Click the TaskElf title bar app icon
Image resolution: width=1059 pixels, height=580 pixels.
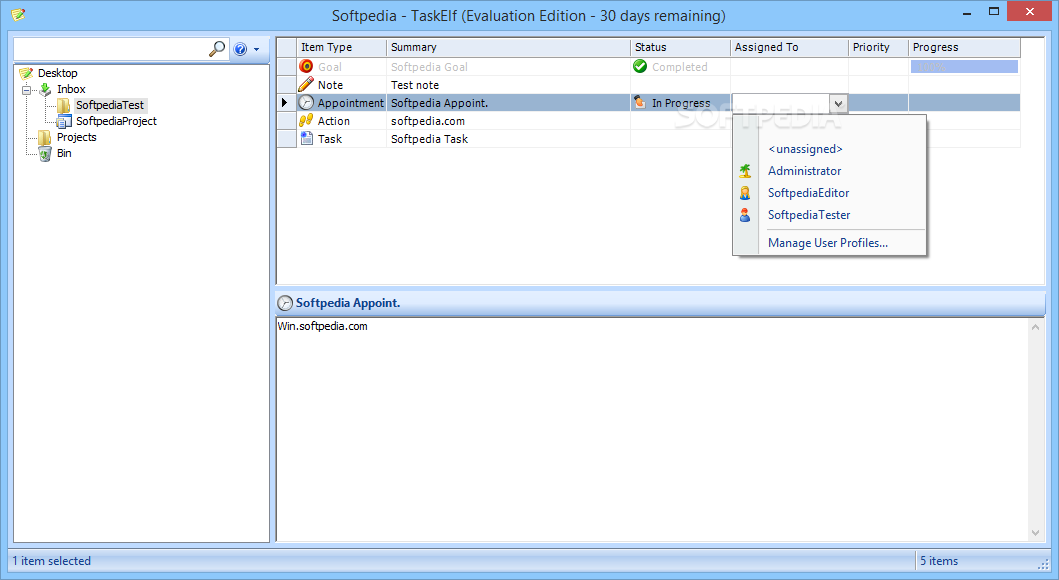pos(18,14)
